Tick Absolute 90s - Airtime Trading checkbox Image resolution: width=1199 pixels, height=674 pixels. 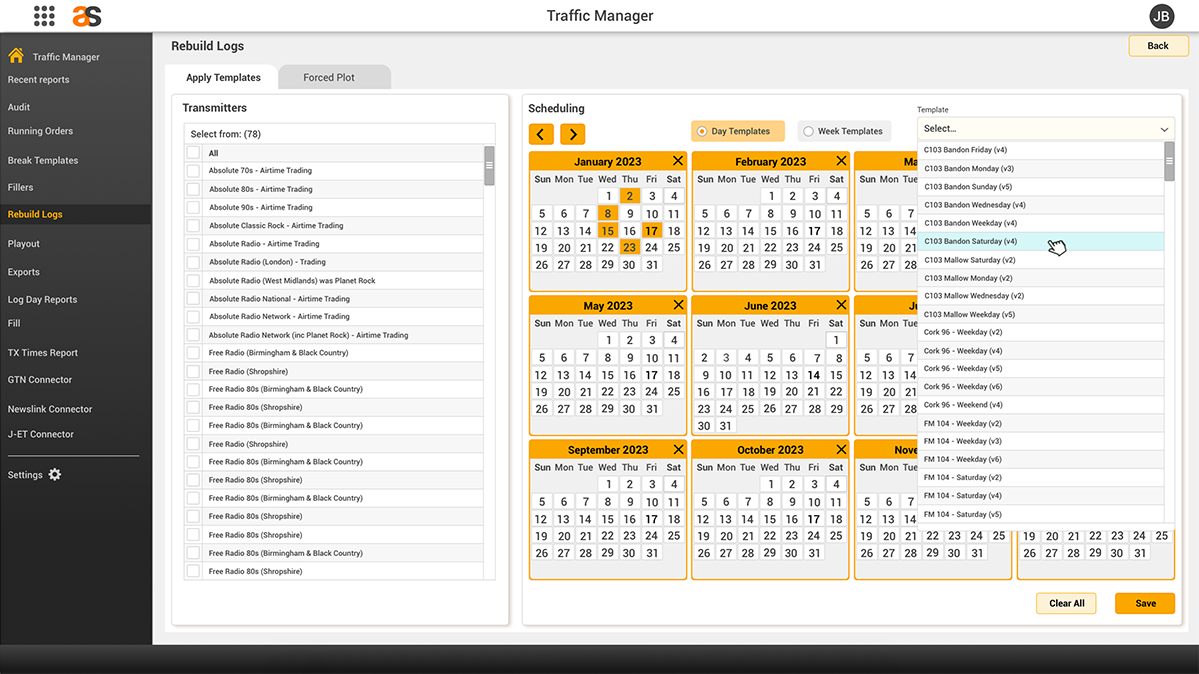(193, 207)
